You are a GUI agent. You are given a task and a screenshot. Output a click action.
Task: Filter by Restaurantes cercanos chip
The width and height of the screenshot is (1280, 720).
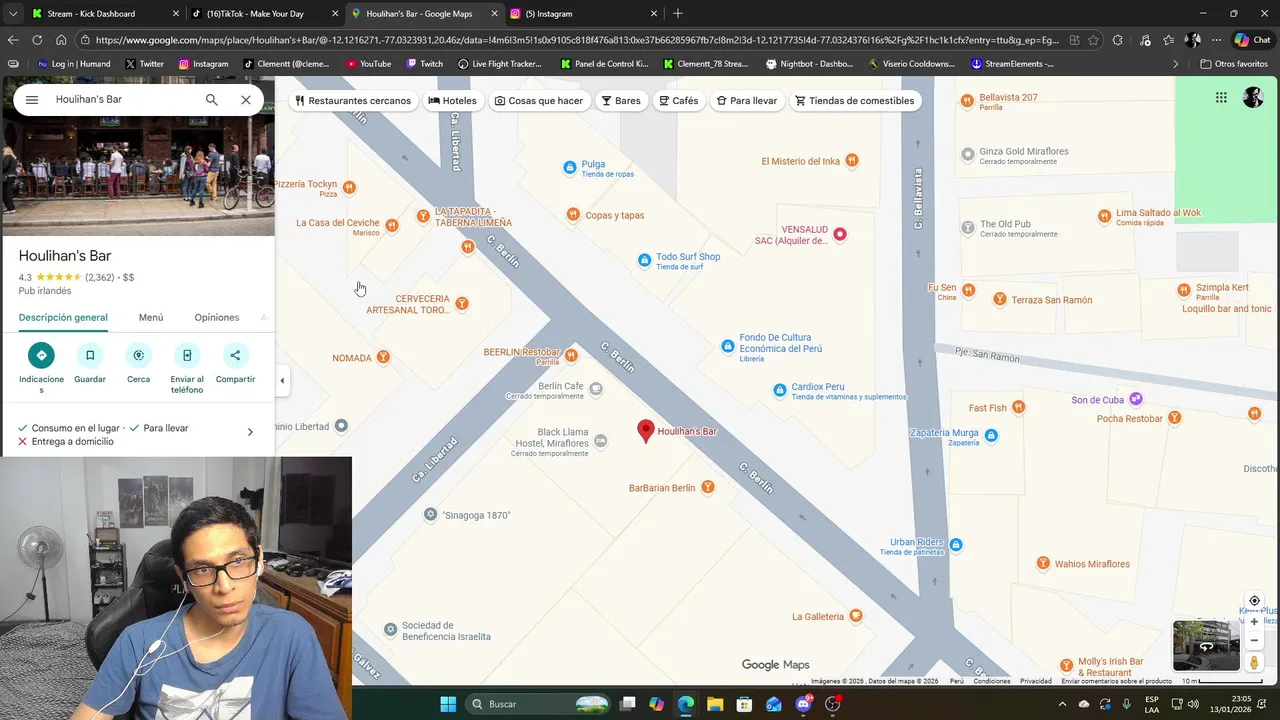[x=353, y=101]
